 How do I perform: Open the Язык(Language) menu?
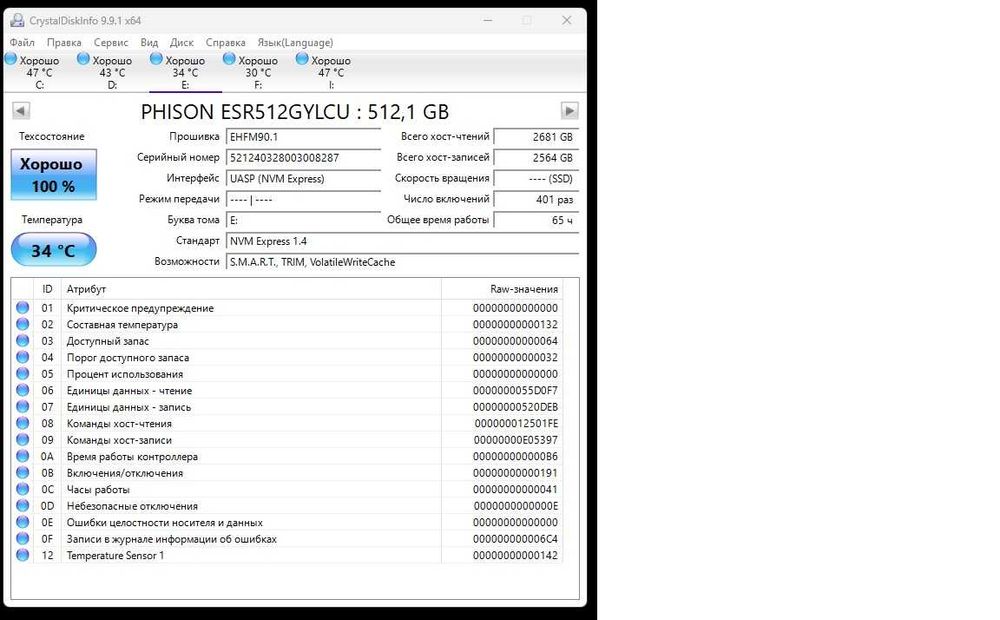[x=295, y=43]
